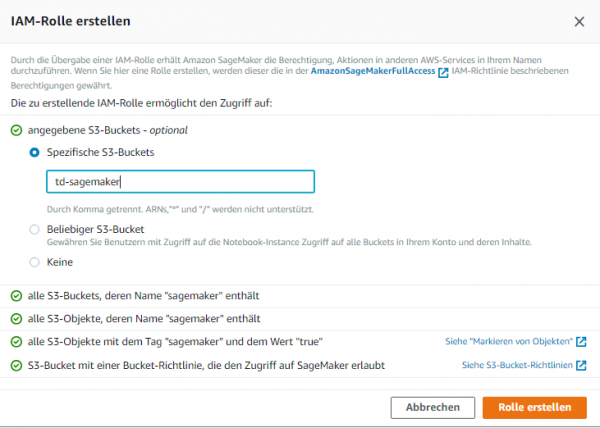This screenshot has height=428, width=600.
Task: Click external icon after Markieren von Objekten
Action: pyautogui.click(x=581, y=342)
